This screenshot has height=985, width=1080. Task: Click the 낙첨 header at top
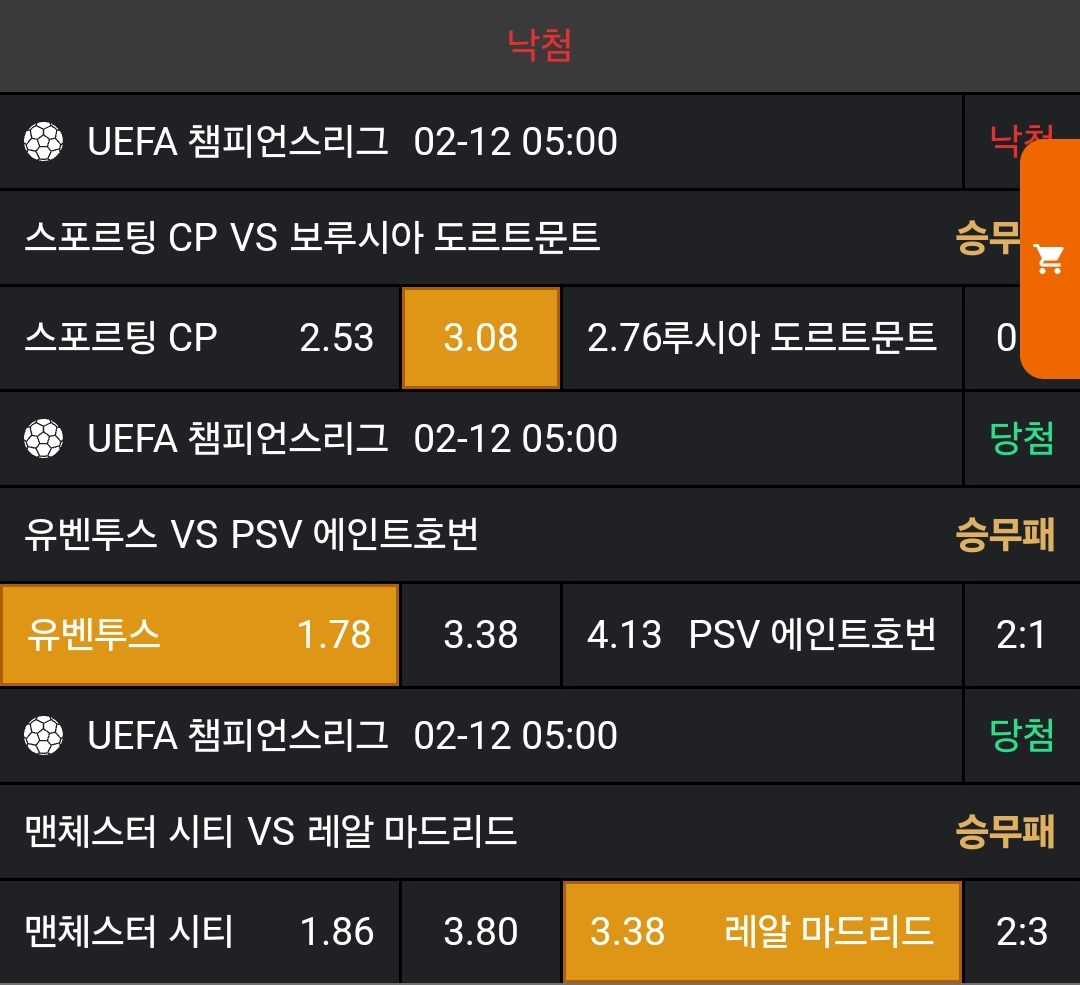click(539, 45)
